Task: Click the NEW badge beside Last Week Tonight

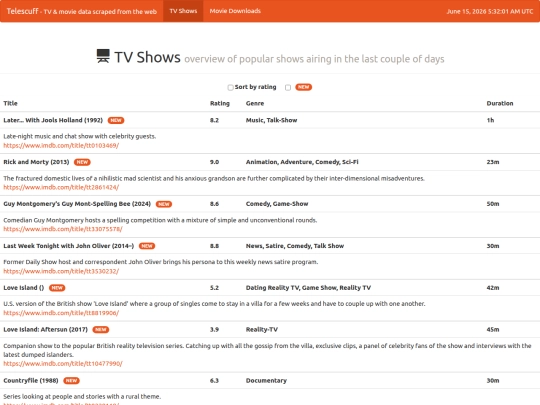Action: tap(147, 246)
